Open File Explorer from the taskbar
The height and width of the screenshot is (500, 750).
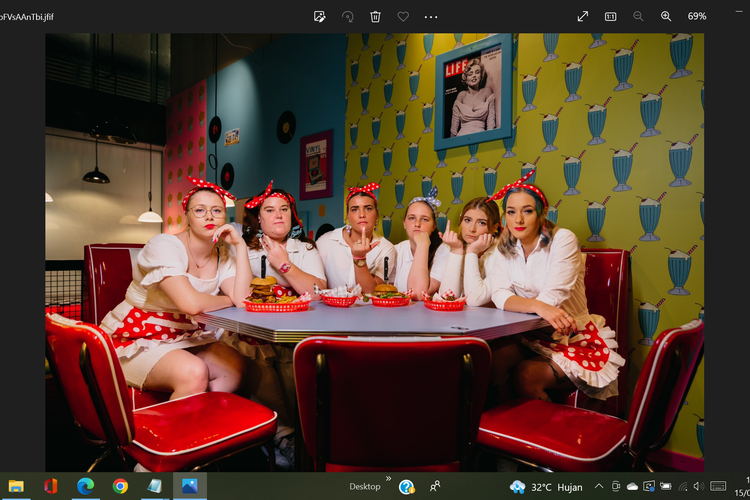[16, 486]
